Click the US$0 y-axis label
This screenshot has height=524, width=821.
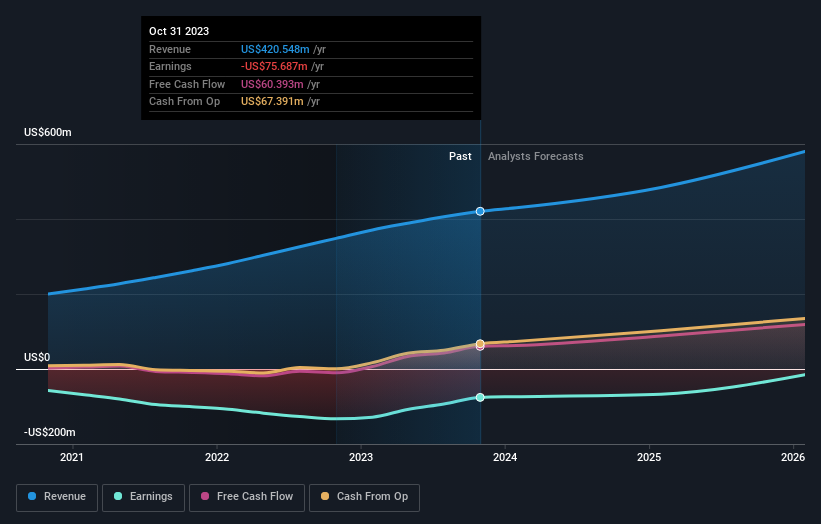click(x=37, y=358)
